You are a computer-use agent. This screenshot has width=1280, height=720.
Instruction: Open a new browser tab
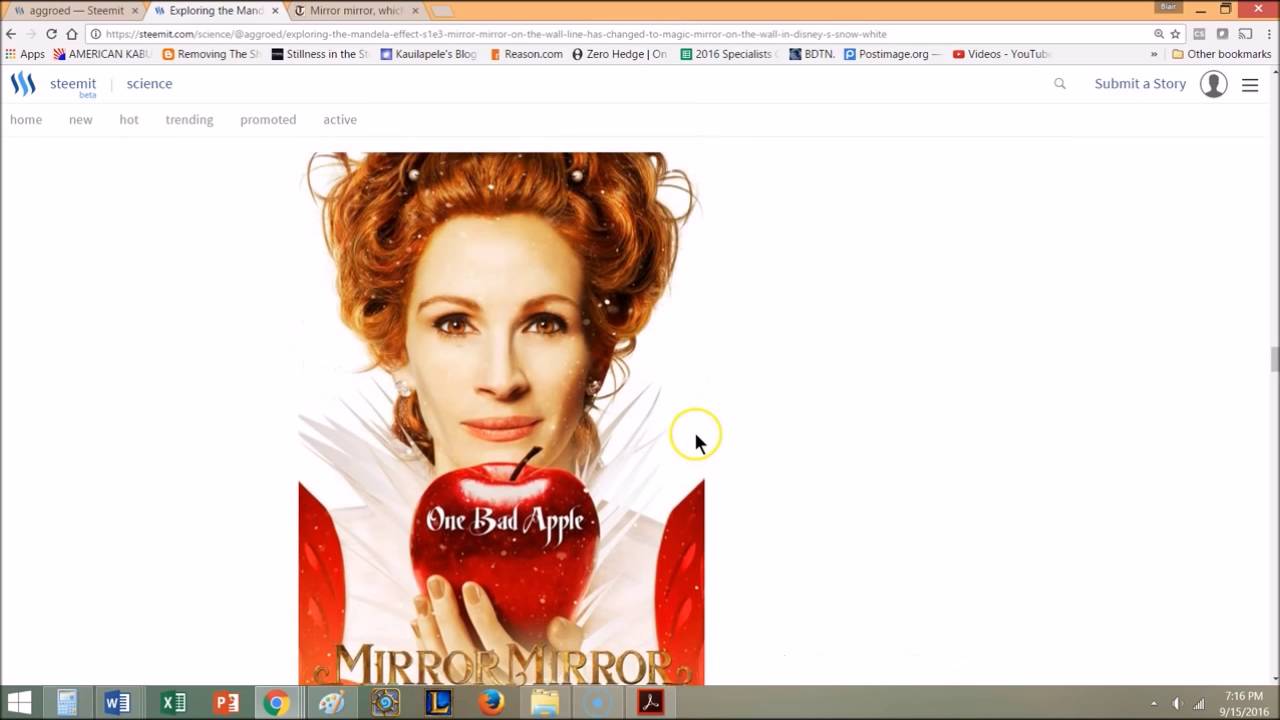pos(442,11)
